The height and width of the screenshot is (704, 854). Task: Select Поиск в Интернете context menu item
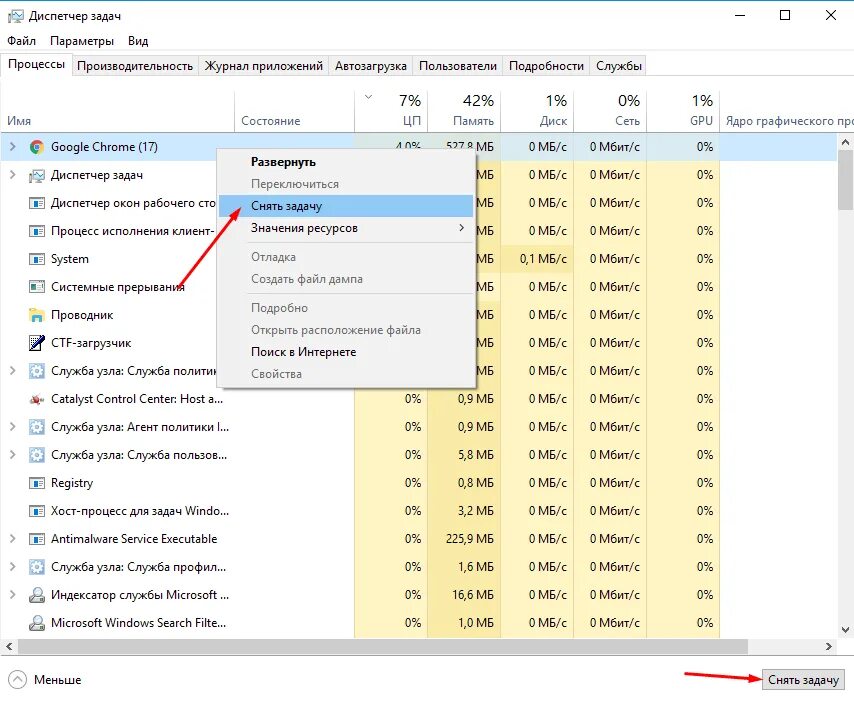pos(346,352)
